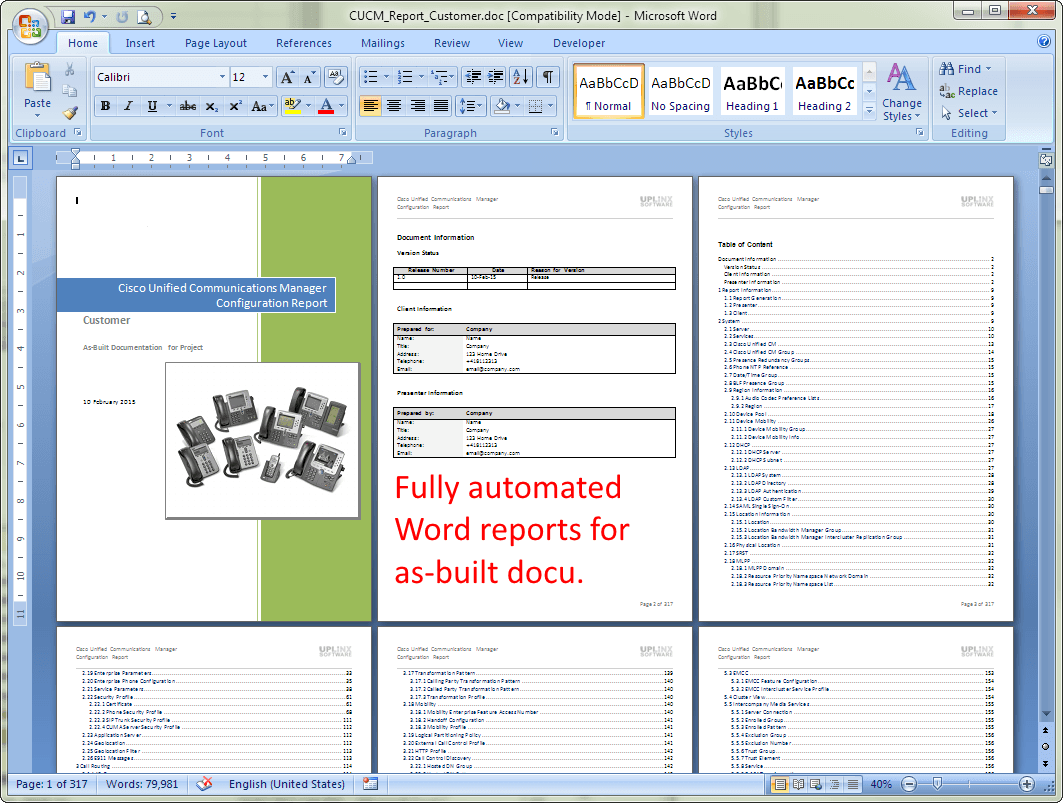
Task: Justify the paragraph text
Action: (x=441, y=106)
